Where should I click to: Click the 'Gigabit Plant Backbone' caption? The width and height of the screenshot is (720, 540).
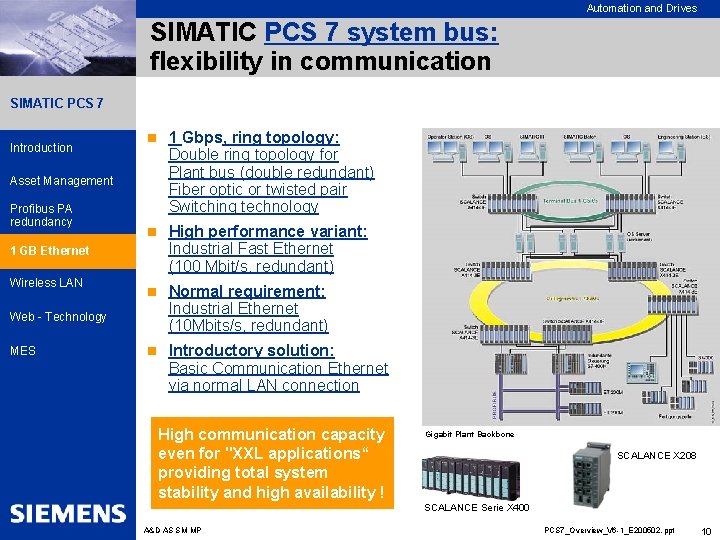(x=470, y=434)
